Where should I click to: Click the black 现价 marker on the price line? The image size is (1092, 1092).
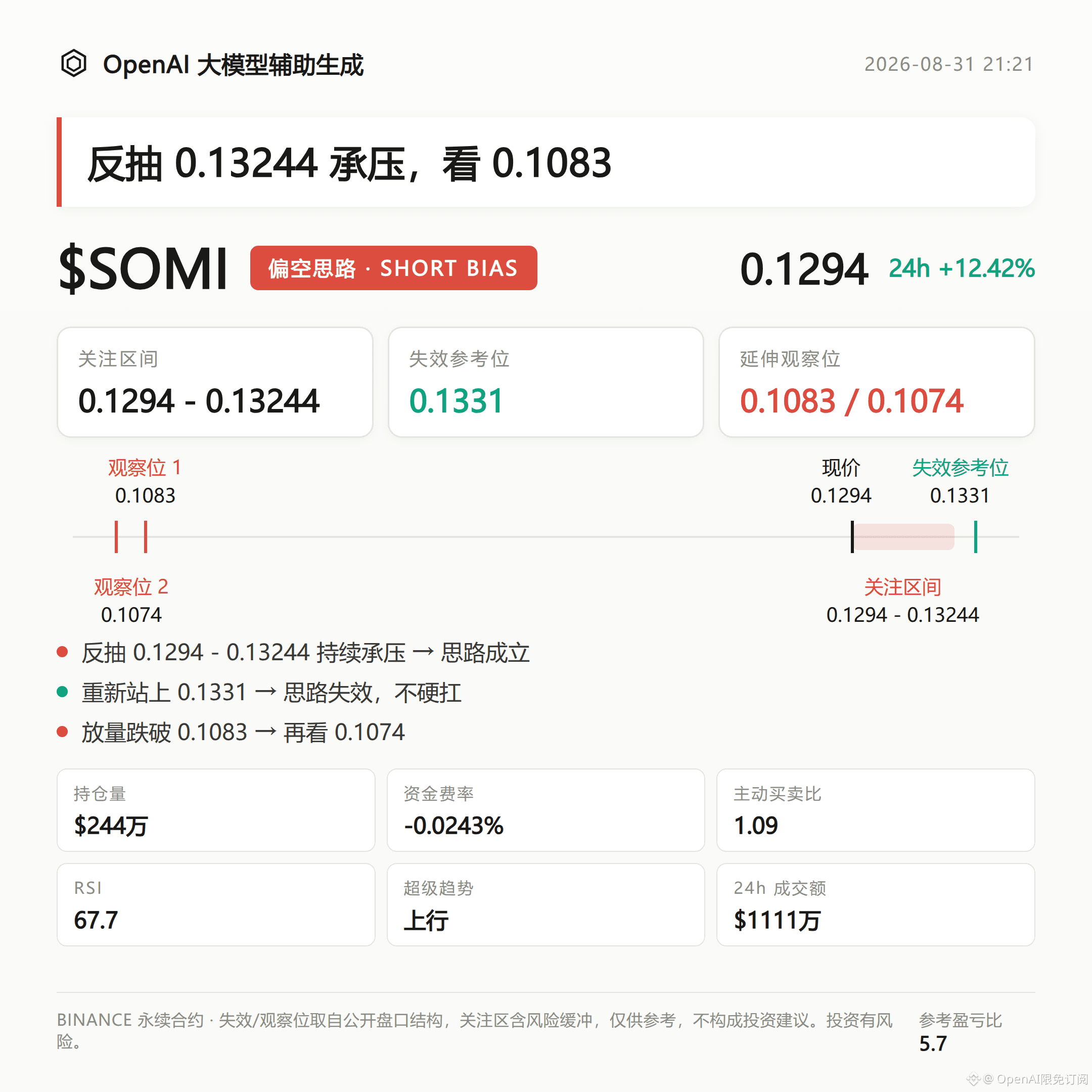(x=852, y=537)
